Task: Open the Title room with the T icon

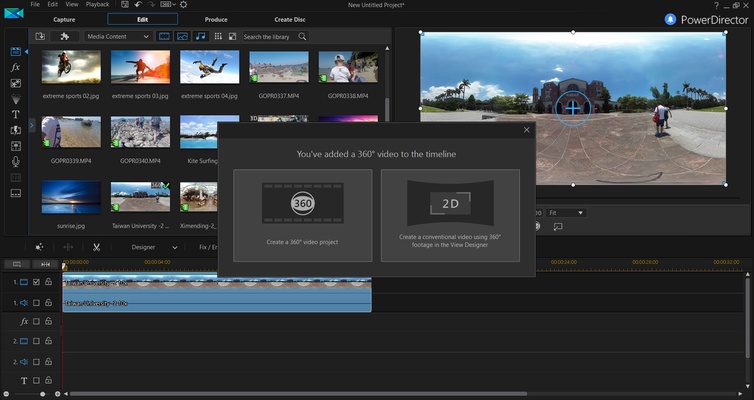Action: coord(16,114)
